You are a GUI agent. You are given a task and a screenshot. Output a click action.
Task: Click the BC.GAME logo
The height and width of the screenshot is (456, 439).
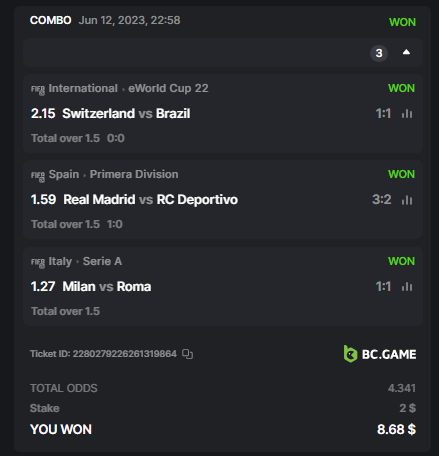tap(380, 354)
